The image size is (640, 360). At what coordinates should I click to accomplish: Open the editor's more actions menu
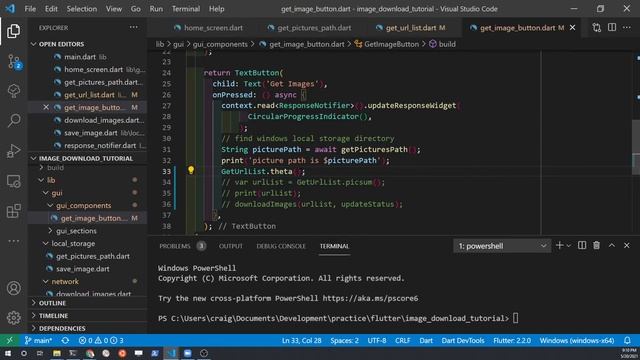click(x=627, y=28)
